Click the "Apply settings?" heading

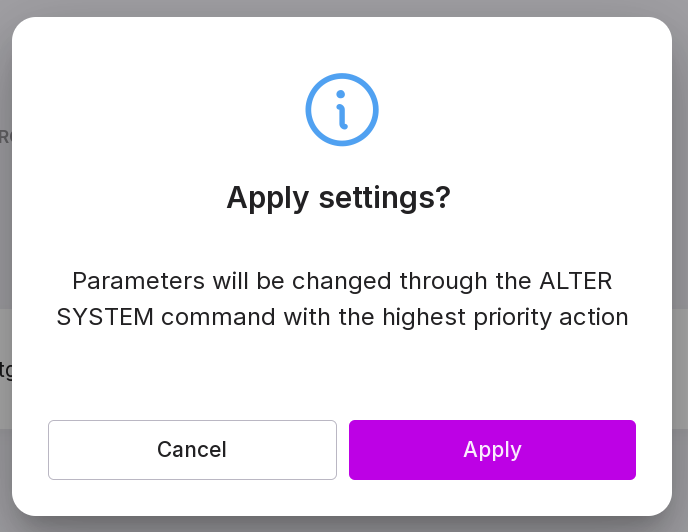click(x=339, y=197)
